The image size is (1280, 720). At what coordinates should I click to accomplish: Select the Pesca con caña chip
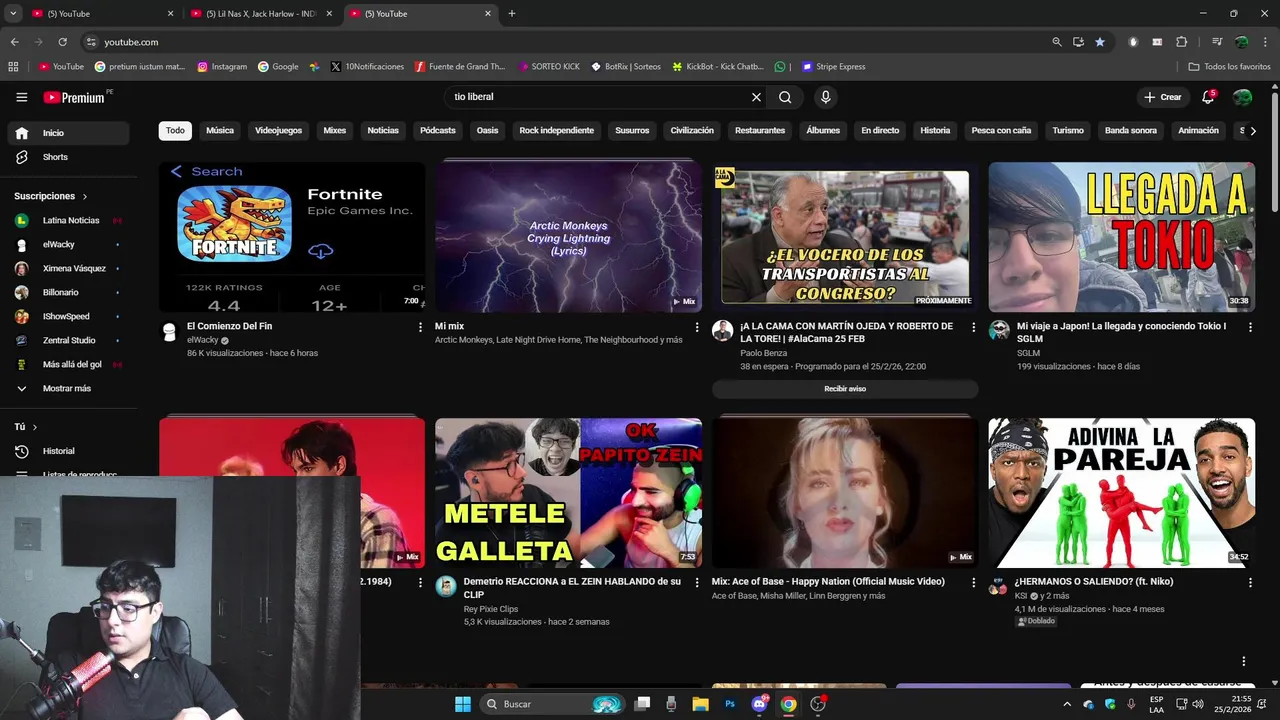[x=1001, y=130]
